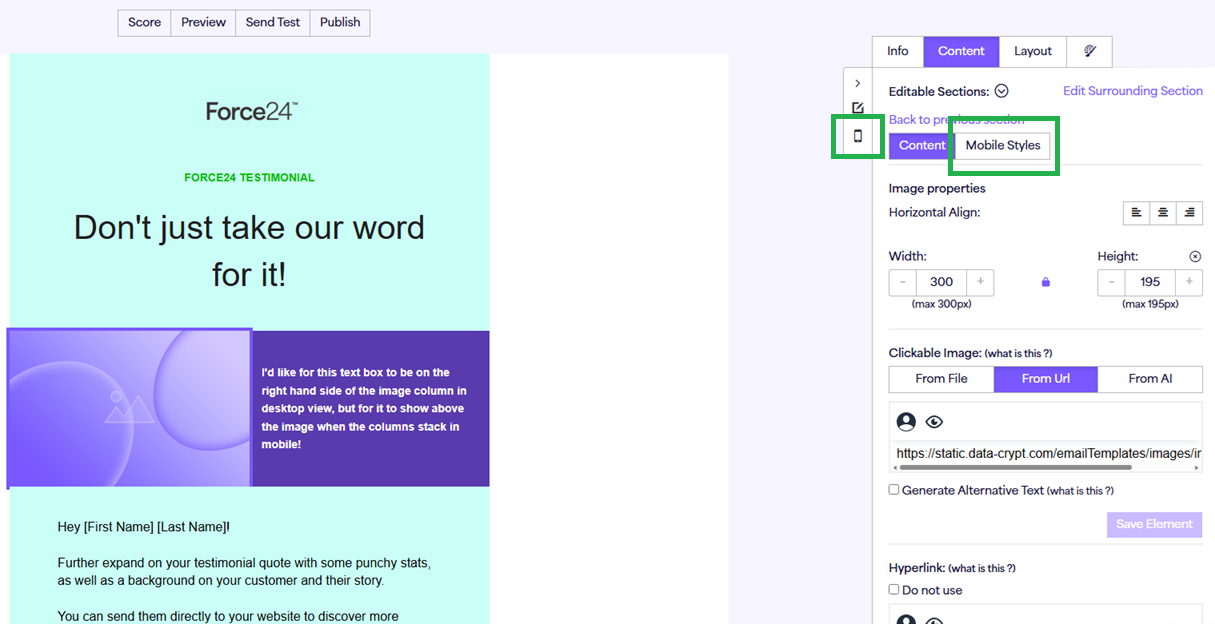Choose the From Url image source
The width and height of the screenshot is (1215, 624).
coord(1046,379)
